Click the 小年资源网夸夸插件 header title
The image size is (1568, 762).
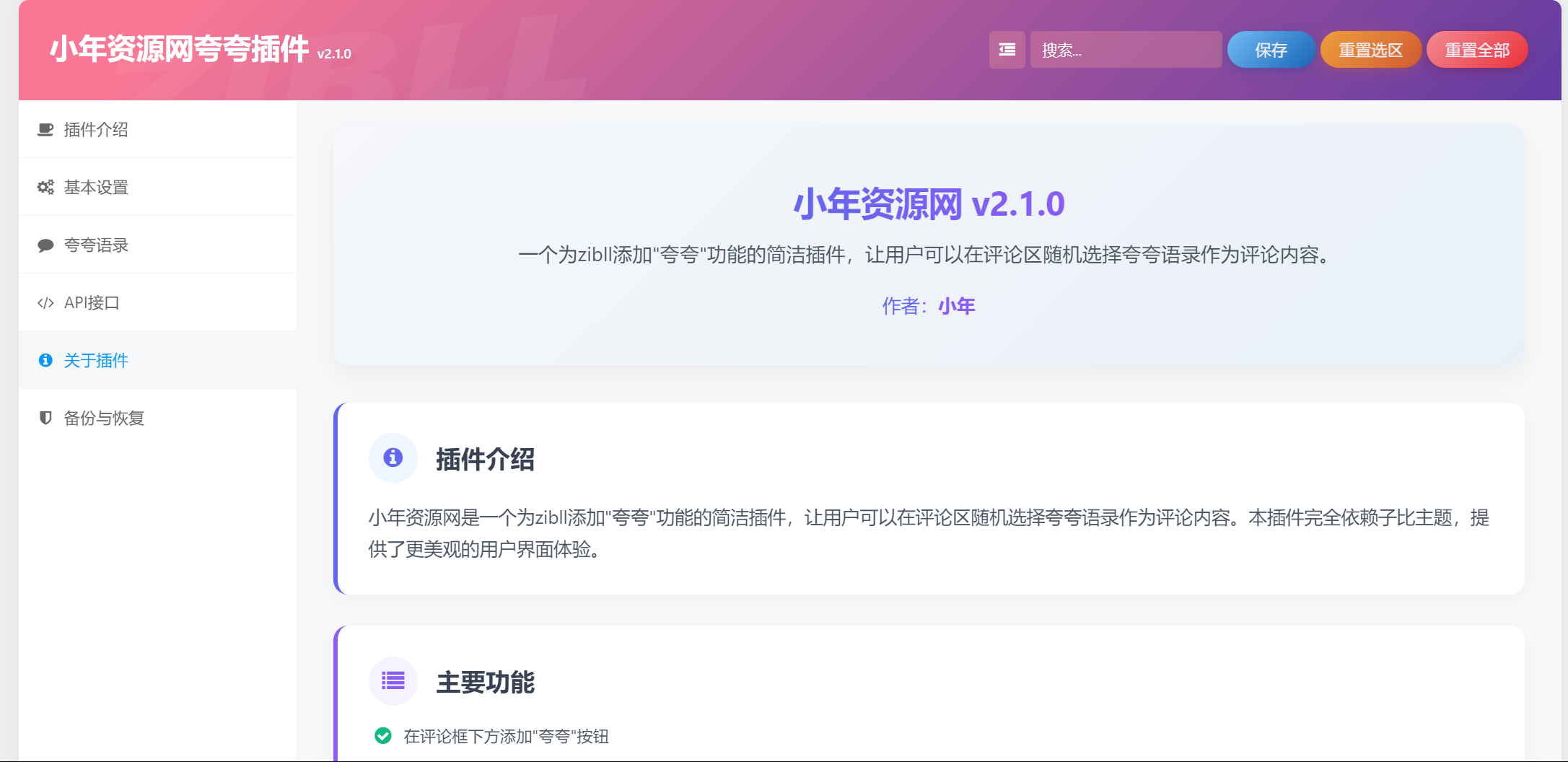[x=180, y=51]
